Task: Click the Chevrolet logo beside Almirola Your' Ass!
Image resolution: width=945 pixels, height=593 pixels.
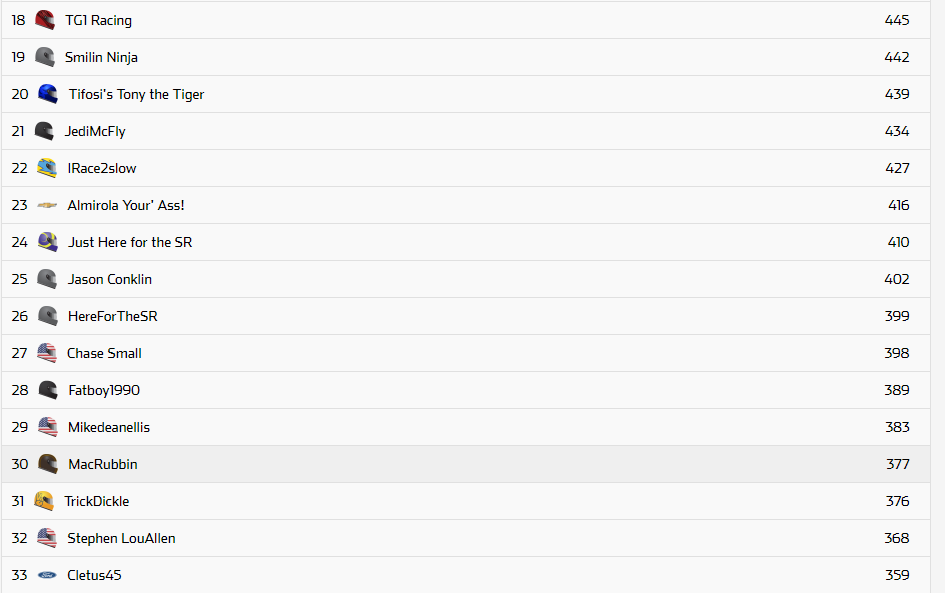Action: click(x=47, y=205)
